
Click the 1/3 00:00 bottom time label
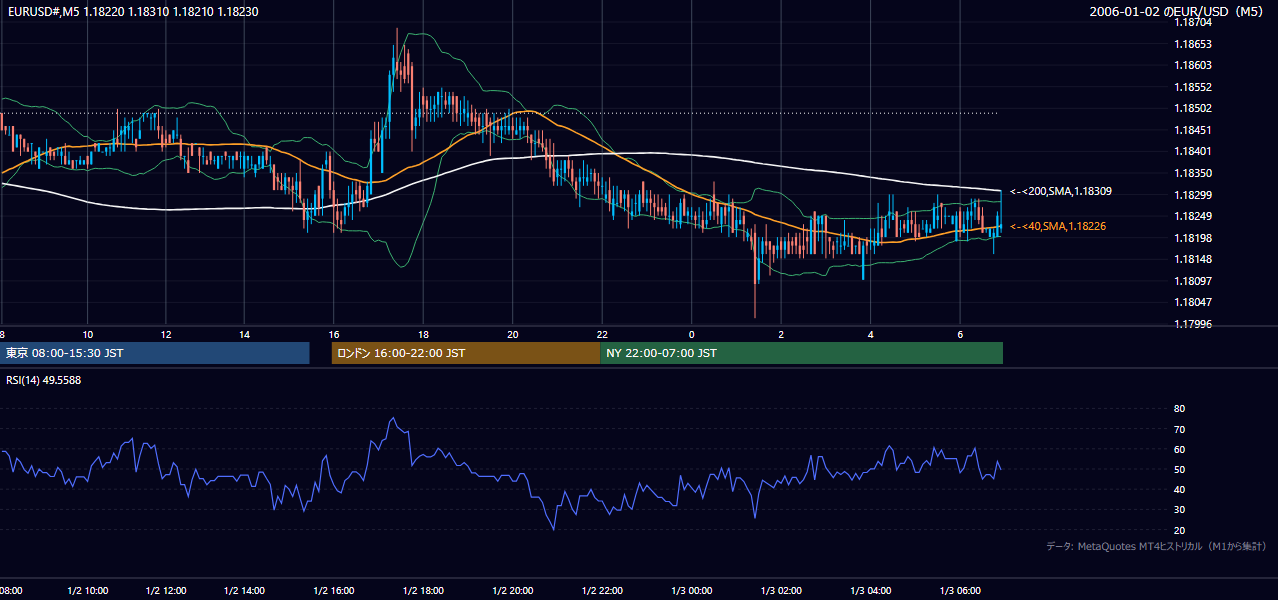point(691,590)
